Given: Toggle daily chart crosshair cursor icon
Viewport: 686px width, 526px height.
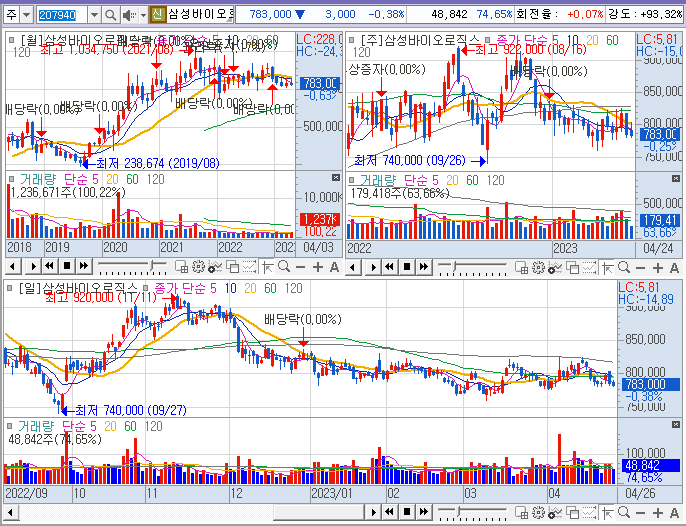Looking at the screenshot, I should click(x=607, y=512).
